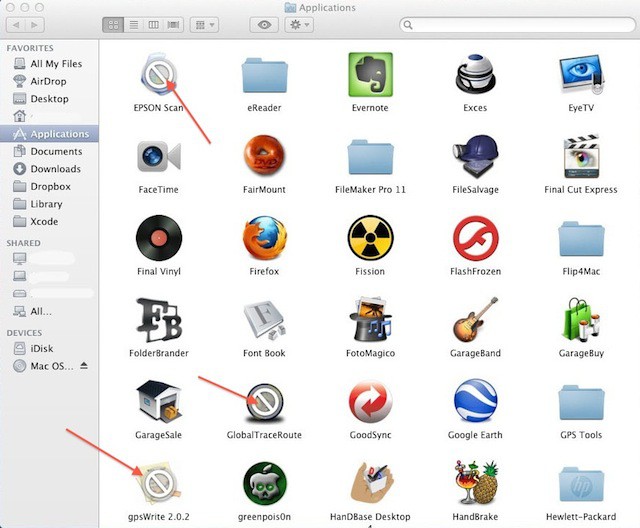
Task: Switch to icon view mode
Action: pos(112,24)
